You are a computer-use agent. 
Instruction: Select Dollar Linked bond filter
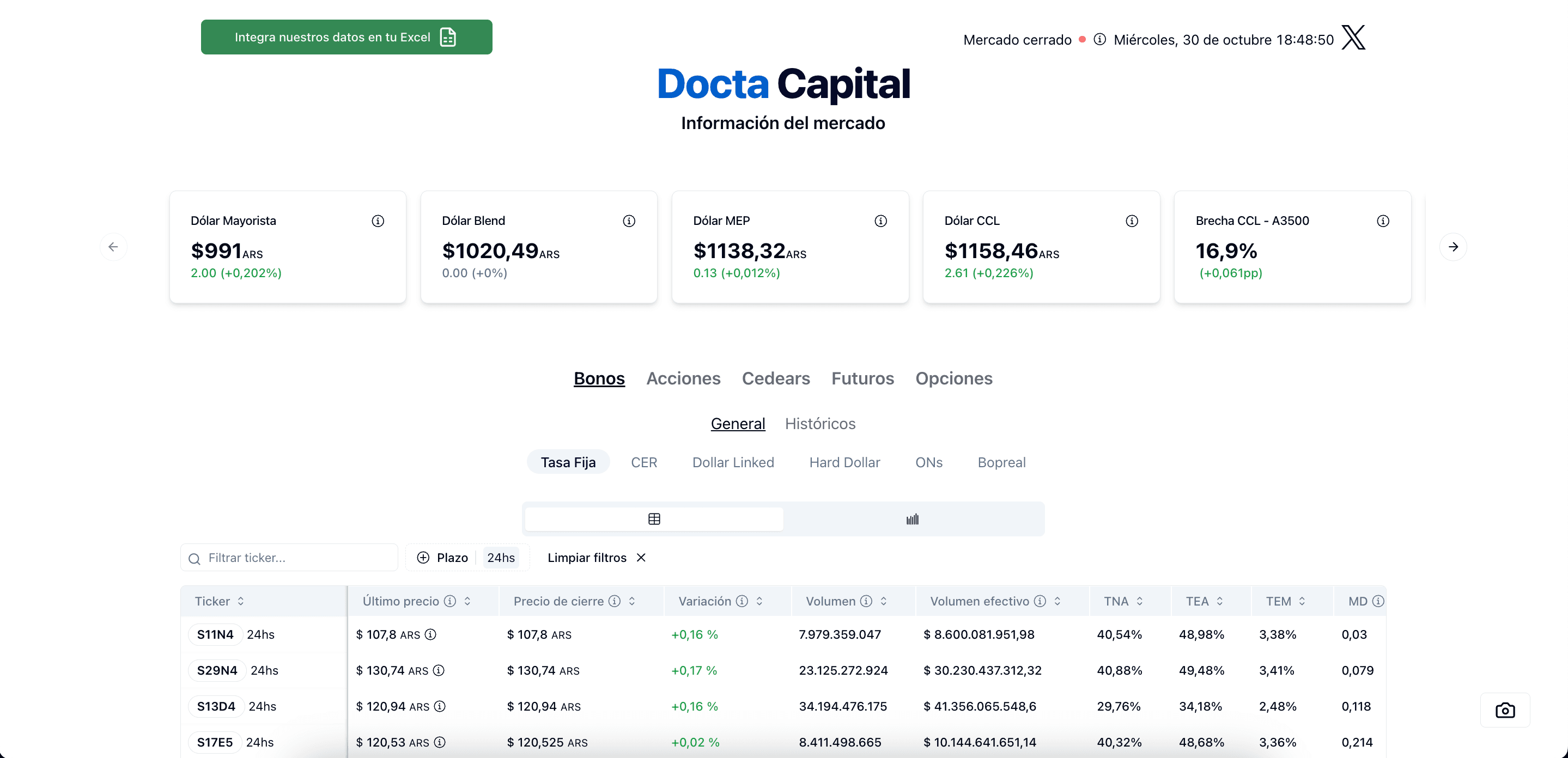(733, 462)
